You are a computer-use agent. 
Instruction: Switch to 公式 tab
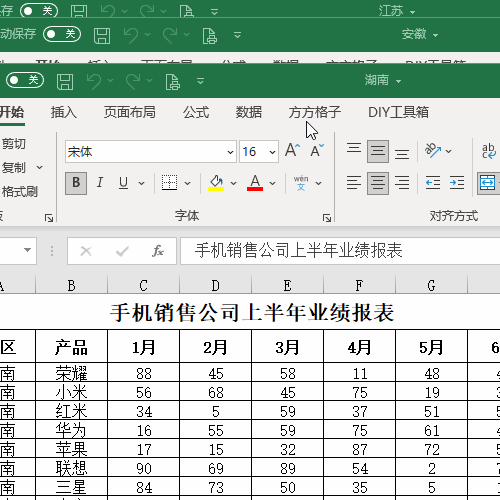pos(196,112)
